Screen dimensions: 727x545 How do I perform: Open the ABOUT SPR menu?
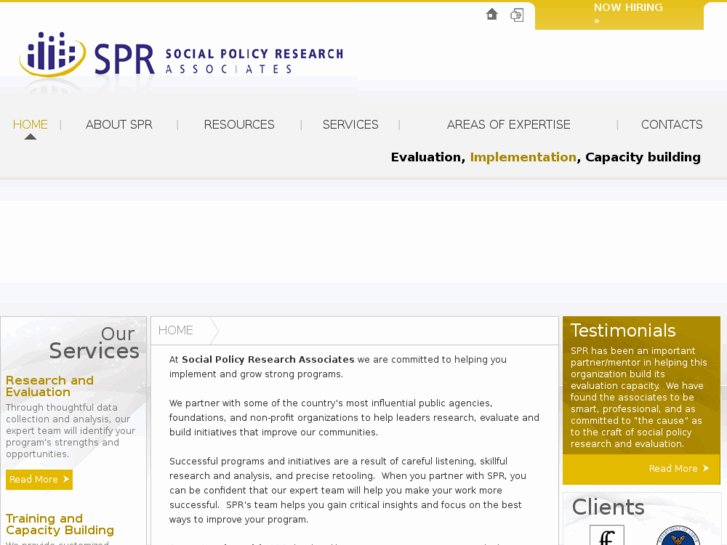click(x=119, y=125)
